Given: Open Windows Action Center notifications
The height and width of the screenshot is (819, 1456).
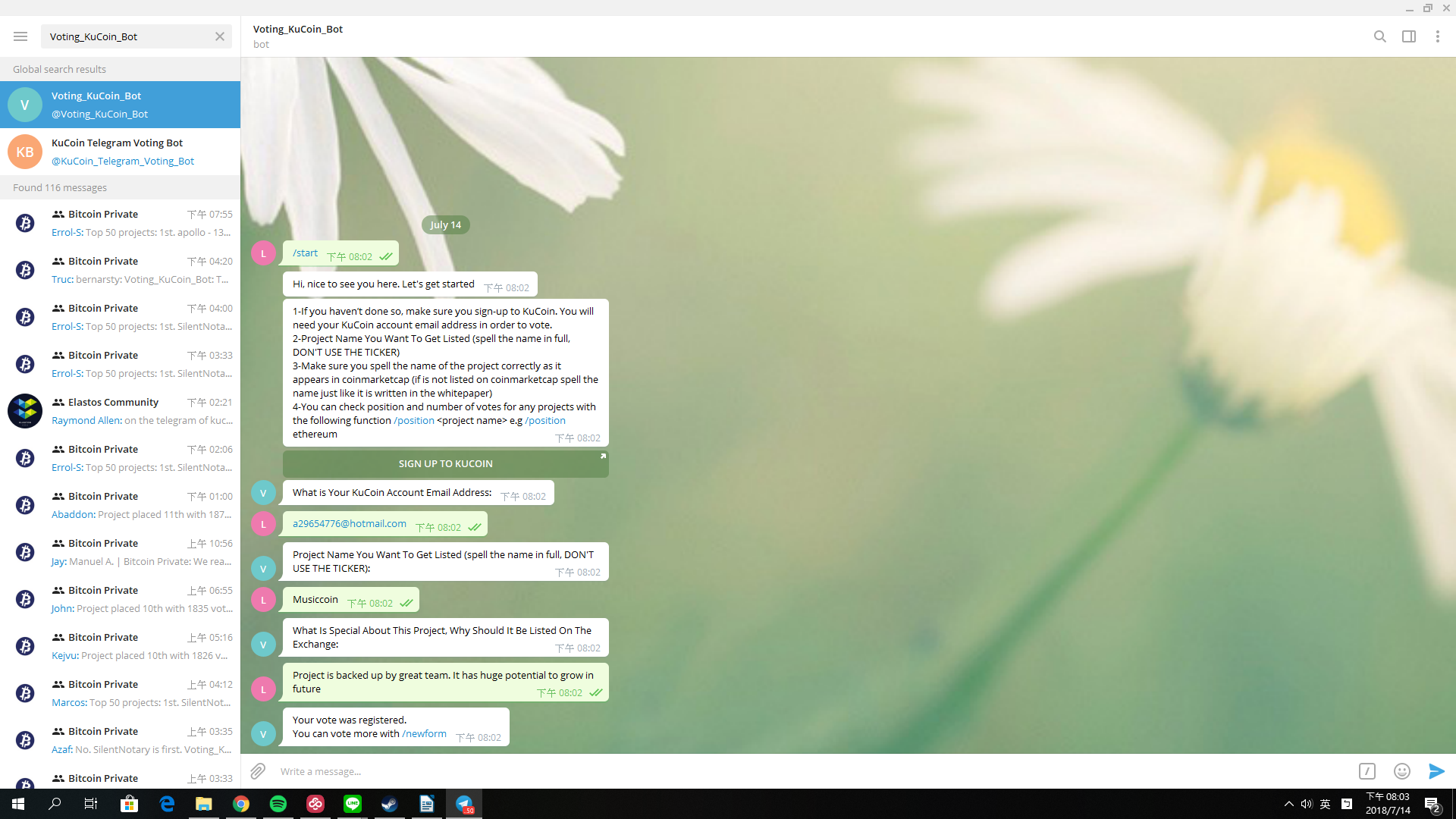Looking at the screenshot, I should tap(1432, 804).
